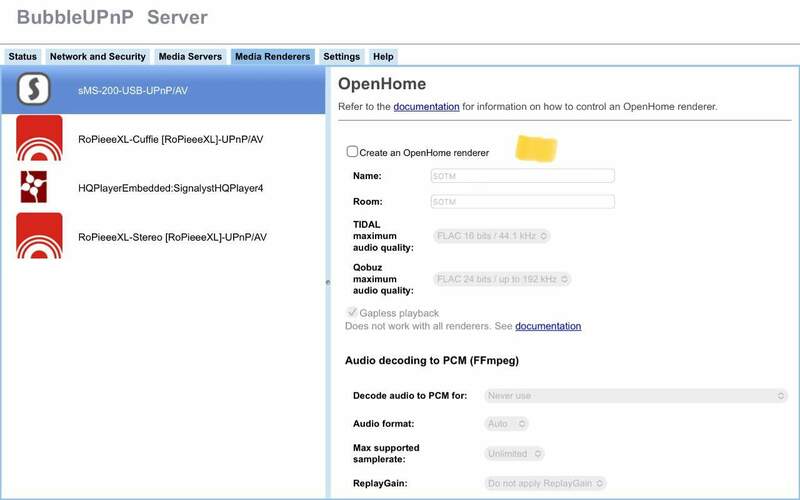Viewport: 800px width, 500px height.
Task: Open the Max supported samplerate dropdown
Action: [514, 454]
